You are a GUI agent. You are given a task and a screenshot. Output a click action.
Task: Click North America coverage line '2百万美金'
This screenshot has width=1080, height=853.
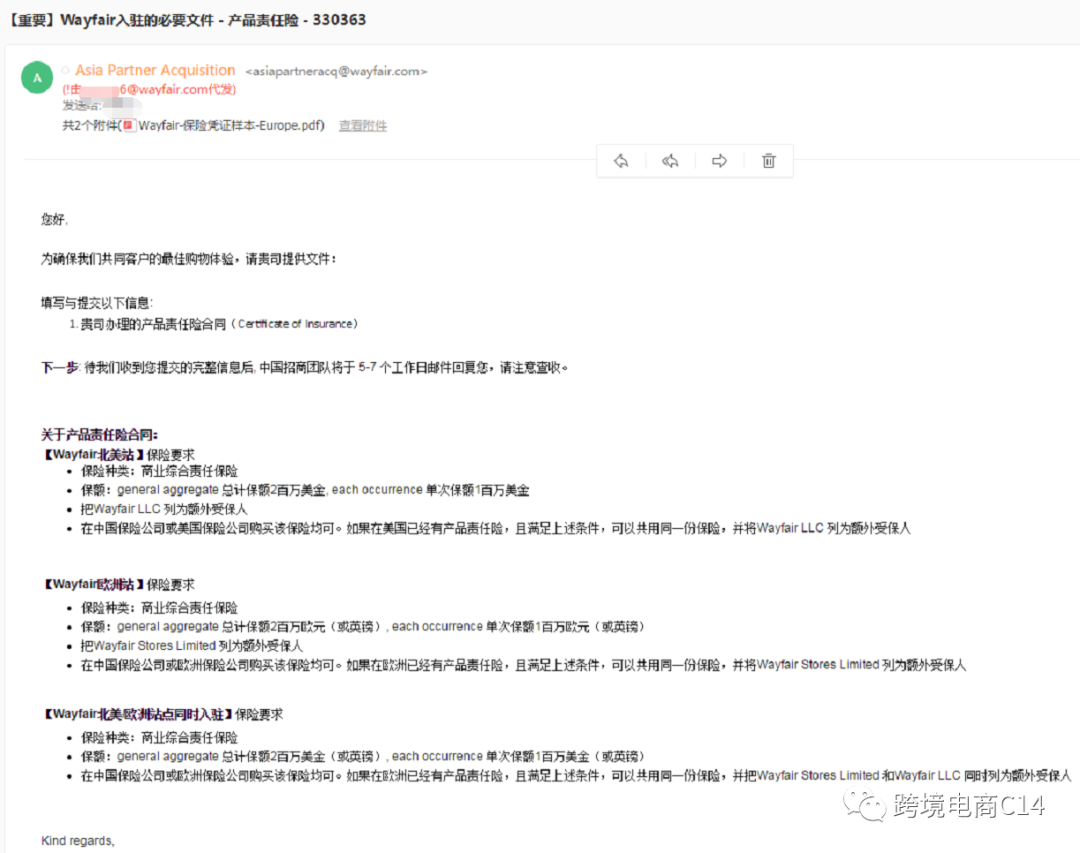pyautogui.click(x=305, y=490)
